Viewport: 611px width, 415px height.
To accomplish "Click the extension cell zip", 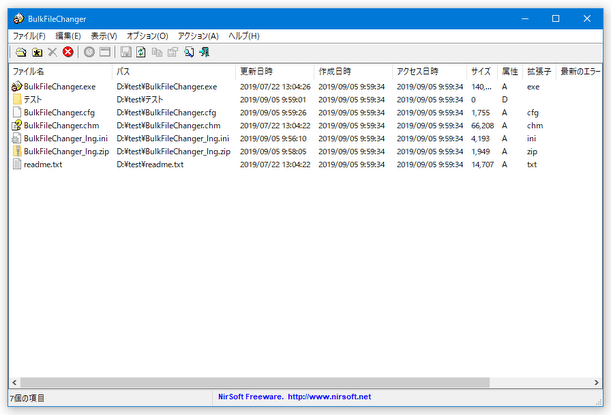I will tap(532, 152).
